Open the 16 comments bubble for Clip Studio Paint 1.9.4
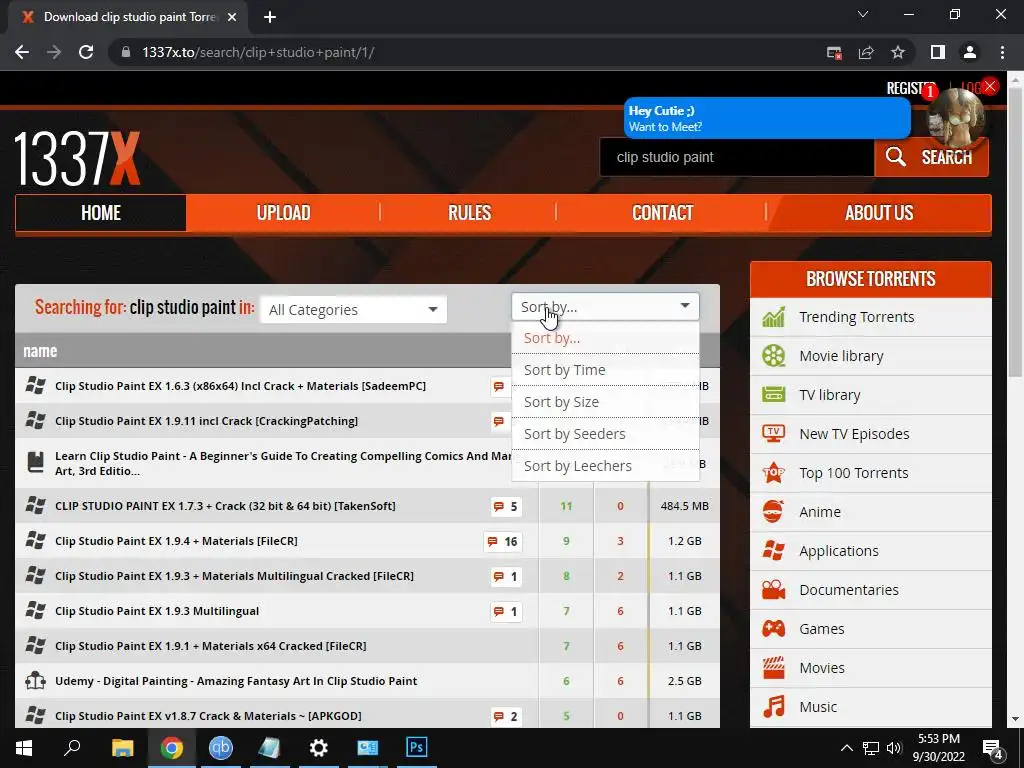This screenshot has width=1024, height=768. click(503, 541)
